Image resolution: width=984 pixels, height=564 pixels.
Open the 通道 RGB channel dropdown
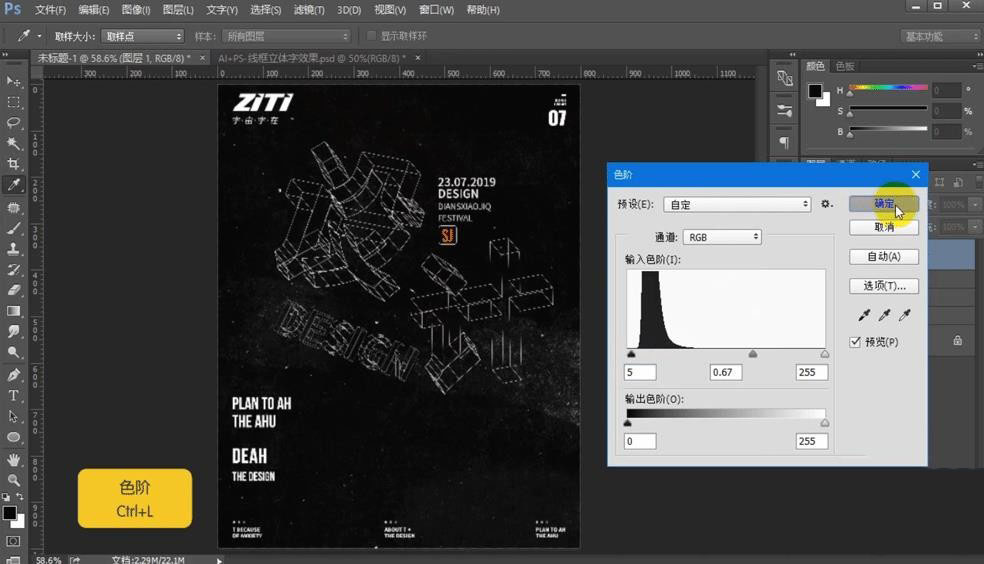tap(722, 237)
